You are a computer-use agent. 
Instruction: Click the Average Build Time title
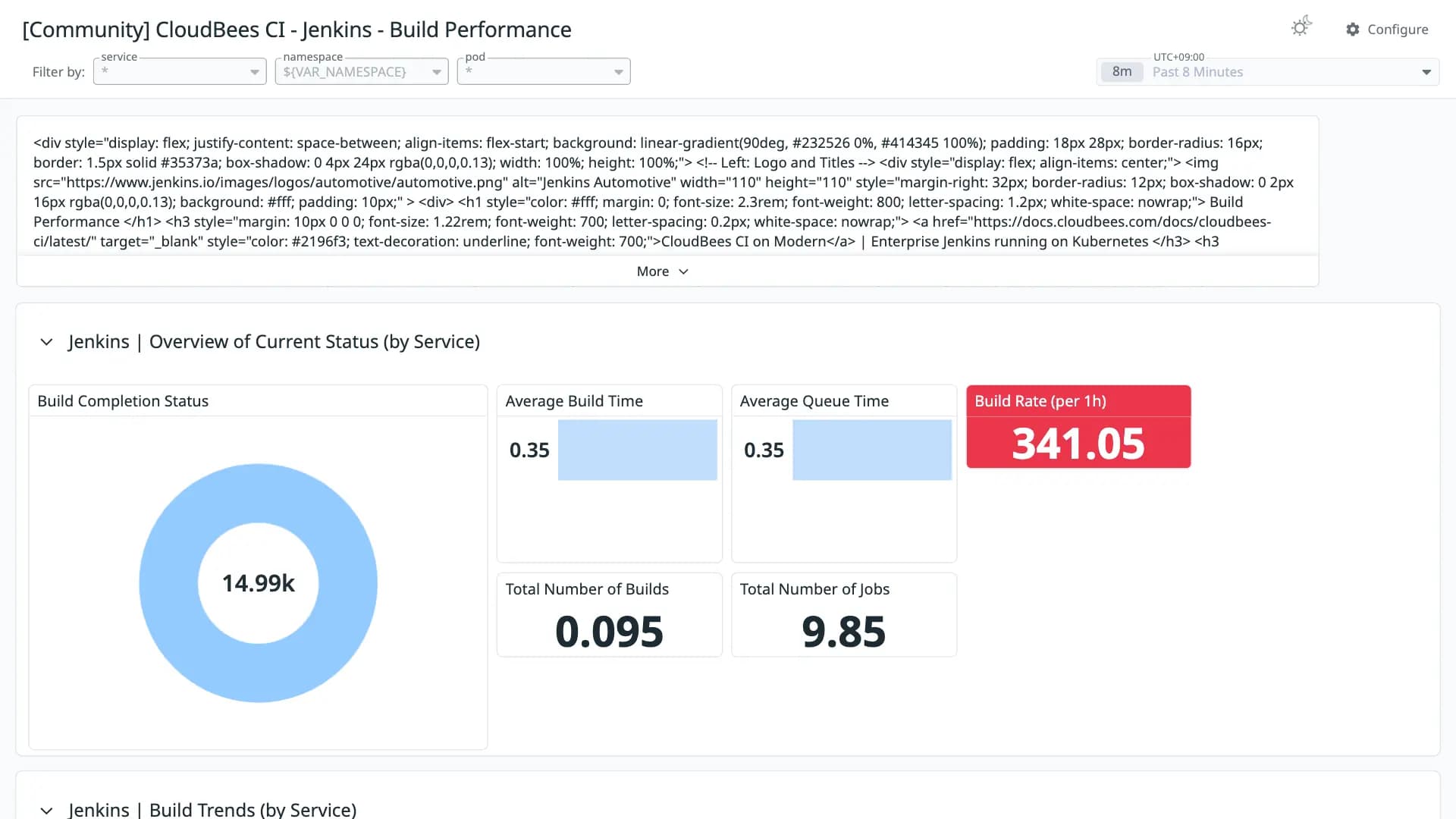point(574,401)
